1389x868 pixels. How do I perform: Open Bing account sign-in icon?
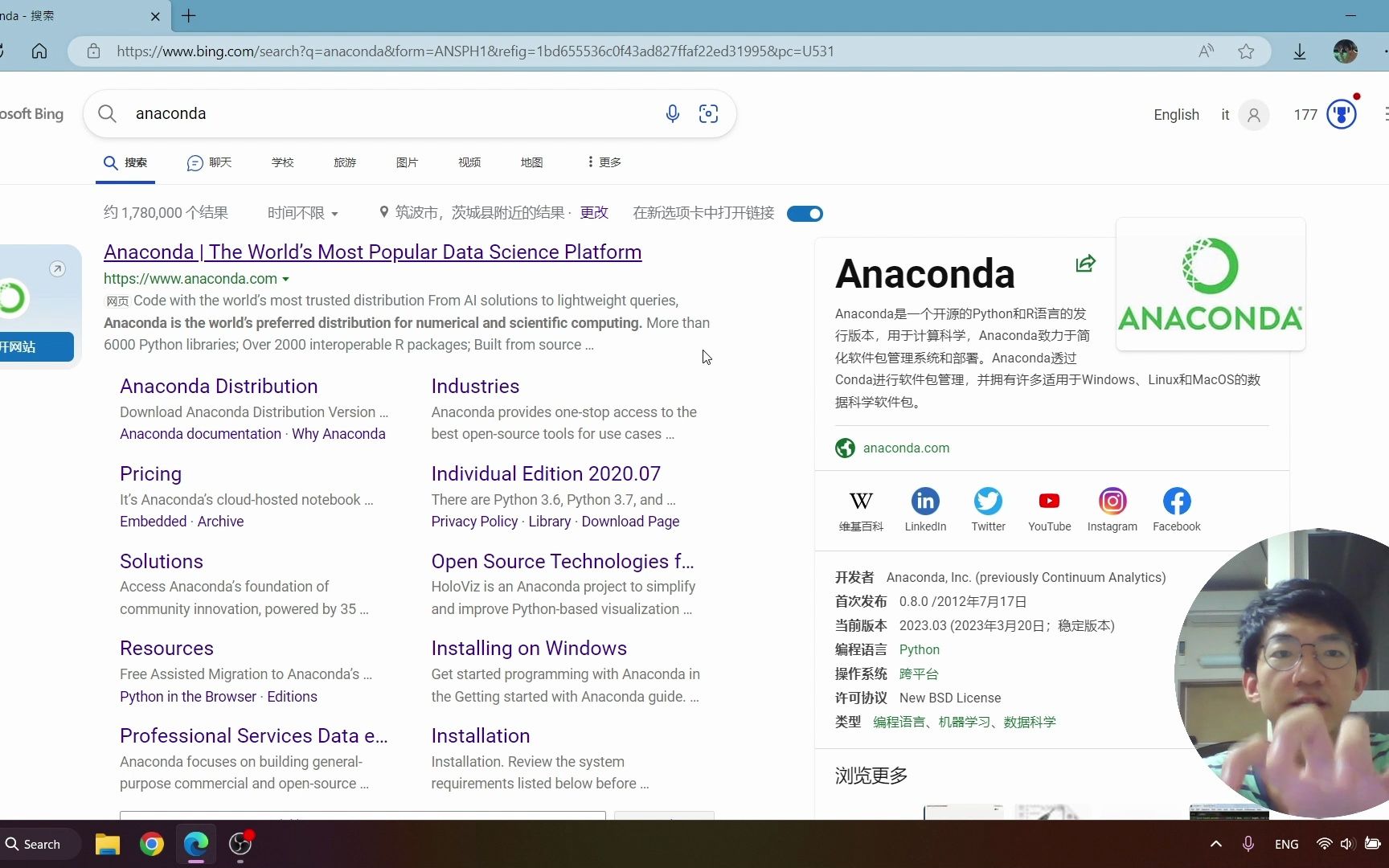(x=1253, y=115)
